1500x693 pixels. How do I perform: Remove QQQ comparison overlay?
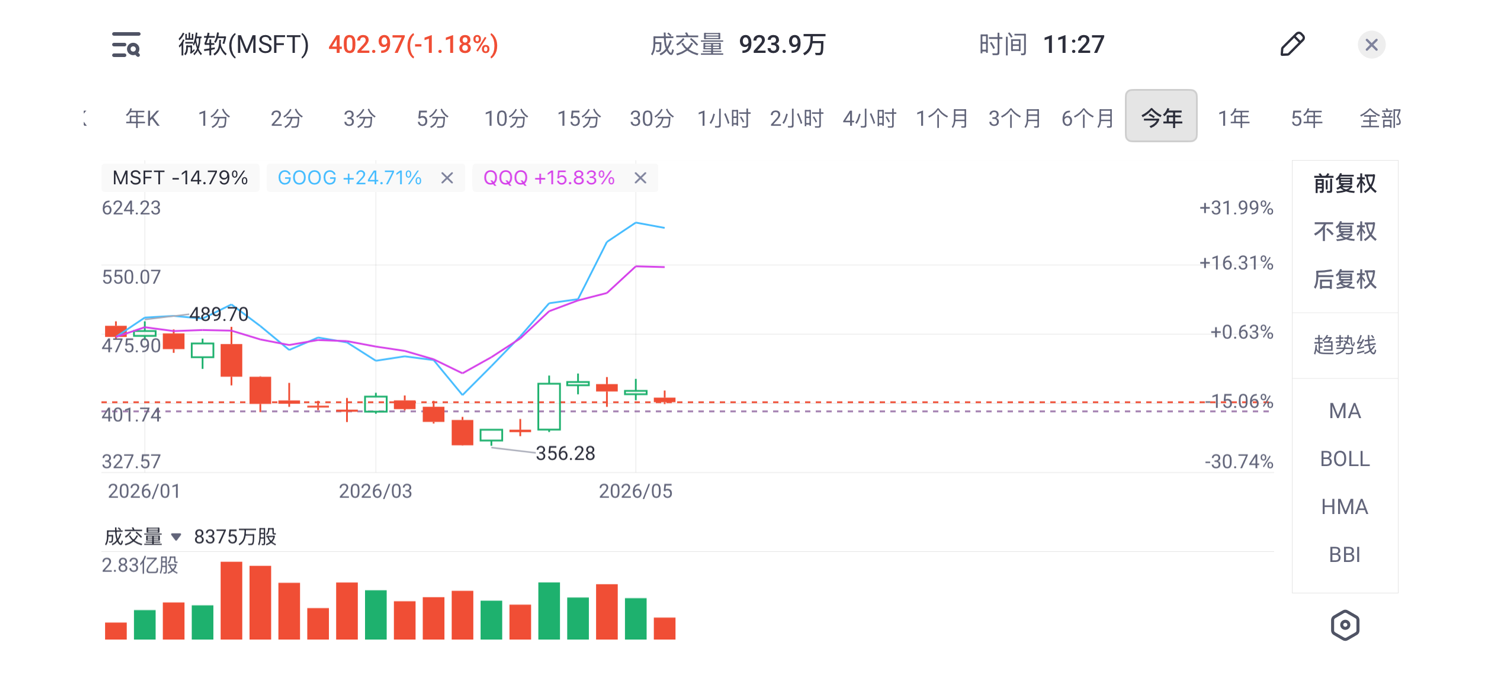(640, 178)
